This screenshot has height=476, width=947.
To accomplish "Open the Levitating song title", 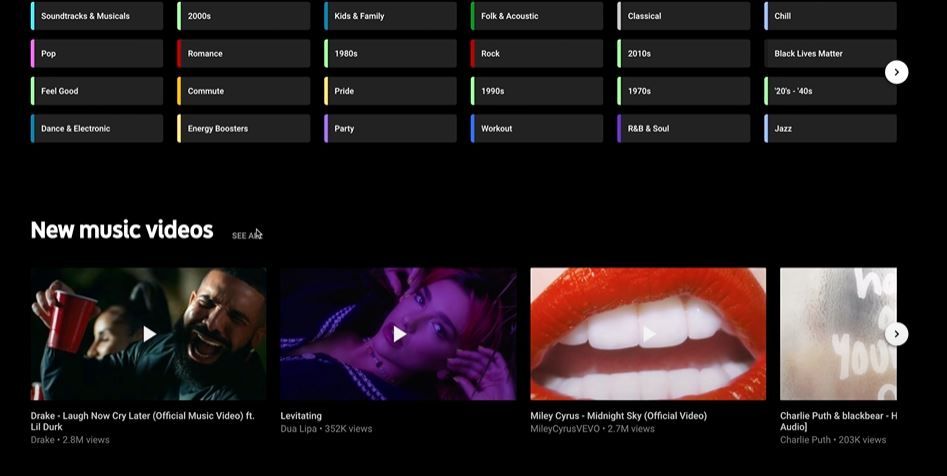I will pos(301,416).
